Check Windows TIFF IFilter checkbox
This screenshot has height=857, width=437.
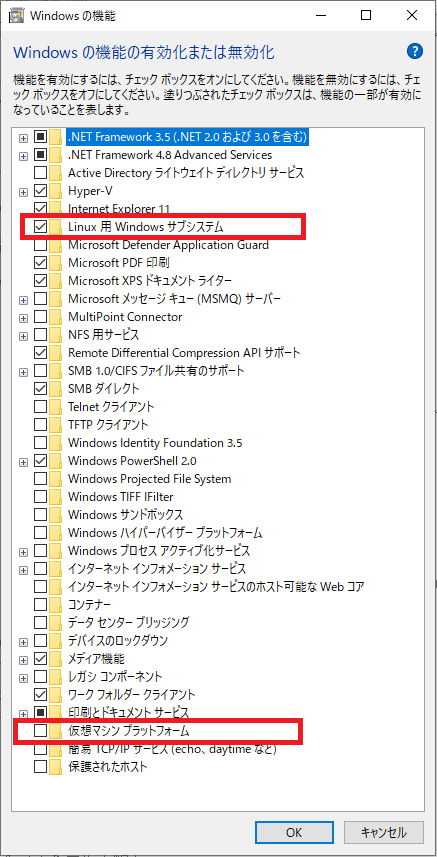click(x=40, y=497)
